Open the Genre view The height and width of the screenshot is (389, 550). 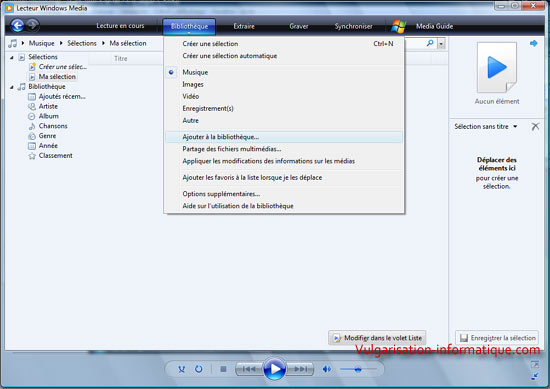pyautogui.click(x=47, y=136)
